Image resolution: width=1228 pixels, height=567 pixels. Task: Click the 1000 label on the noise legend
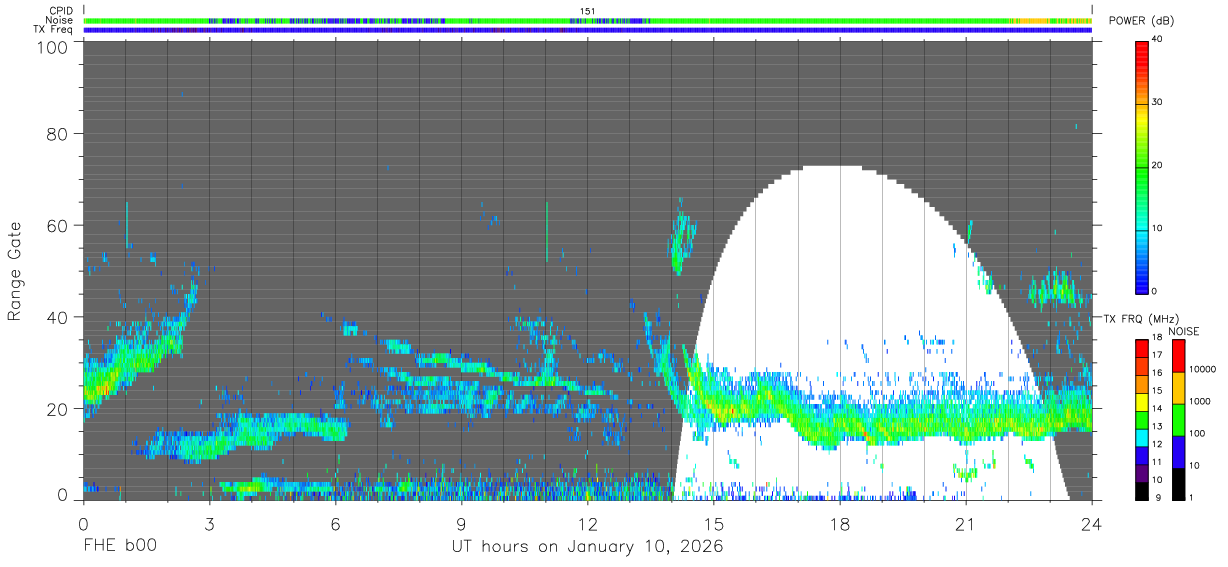[1199, 401]
